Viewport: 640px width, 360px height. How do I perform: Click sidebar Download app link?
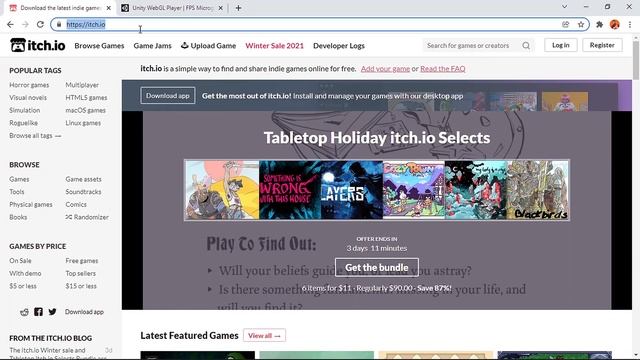84,312
